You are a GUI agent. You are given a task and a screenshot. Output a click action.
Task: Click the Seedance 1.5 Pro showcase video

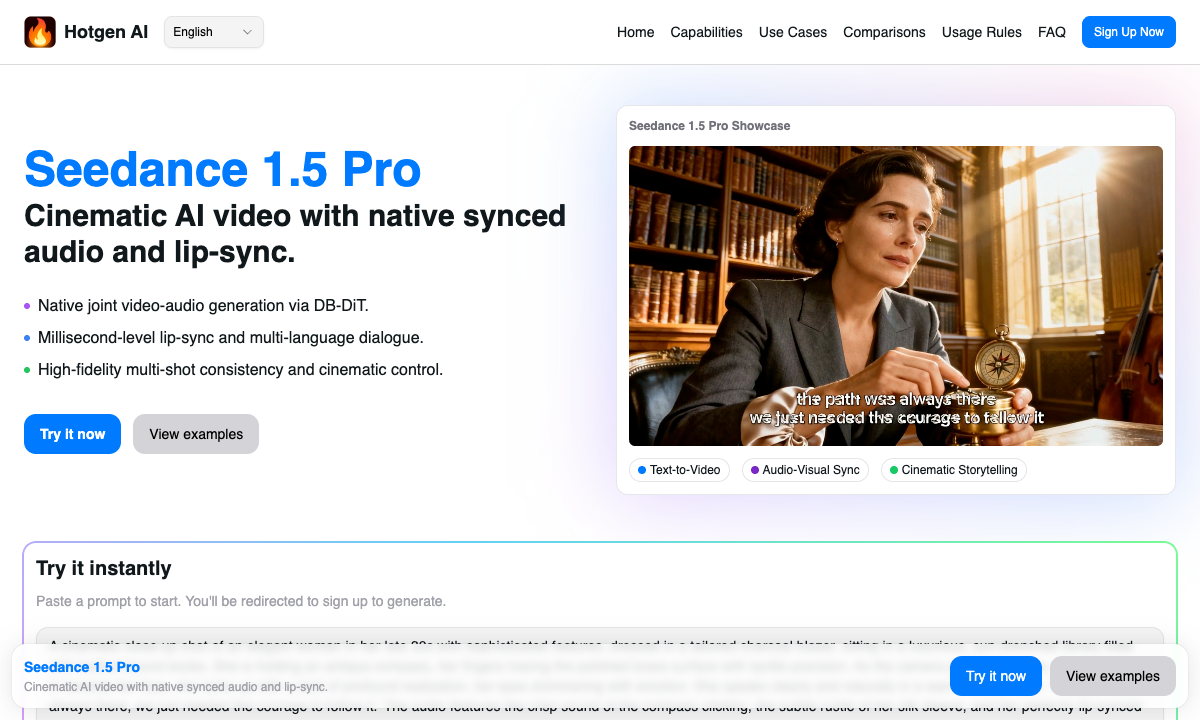[x=895, y=294]
